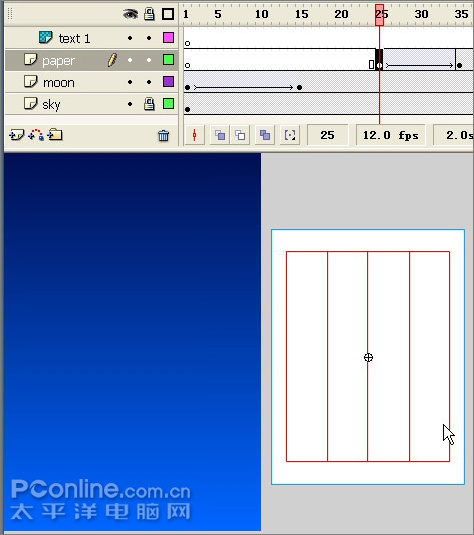Click the Insert Layer icon
This screenshot has width=474, height=535.
(x=16, y=135)
